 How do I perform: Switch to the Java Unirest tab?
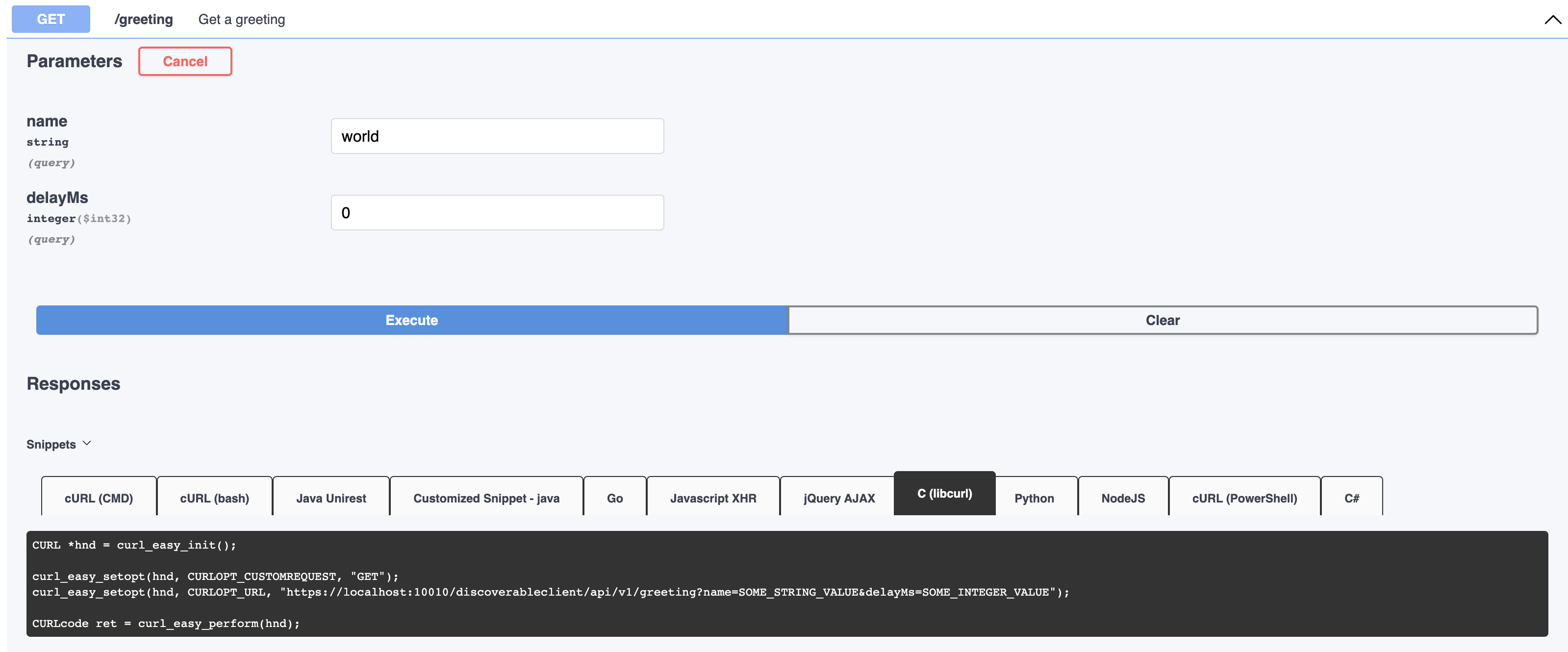[x=330, y=498]
